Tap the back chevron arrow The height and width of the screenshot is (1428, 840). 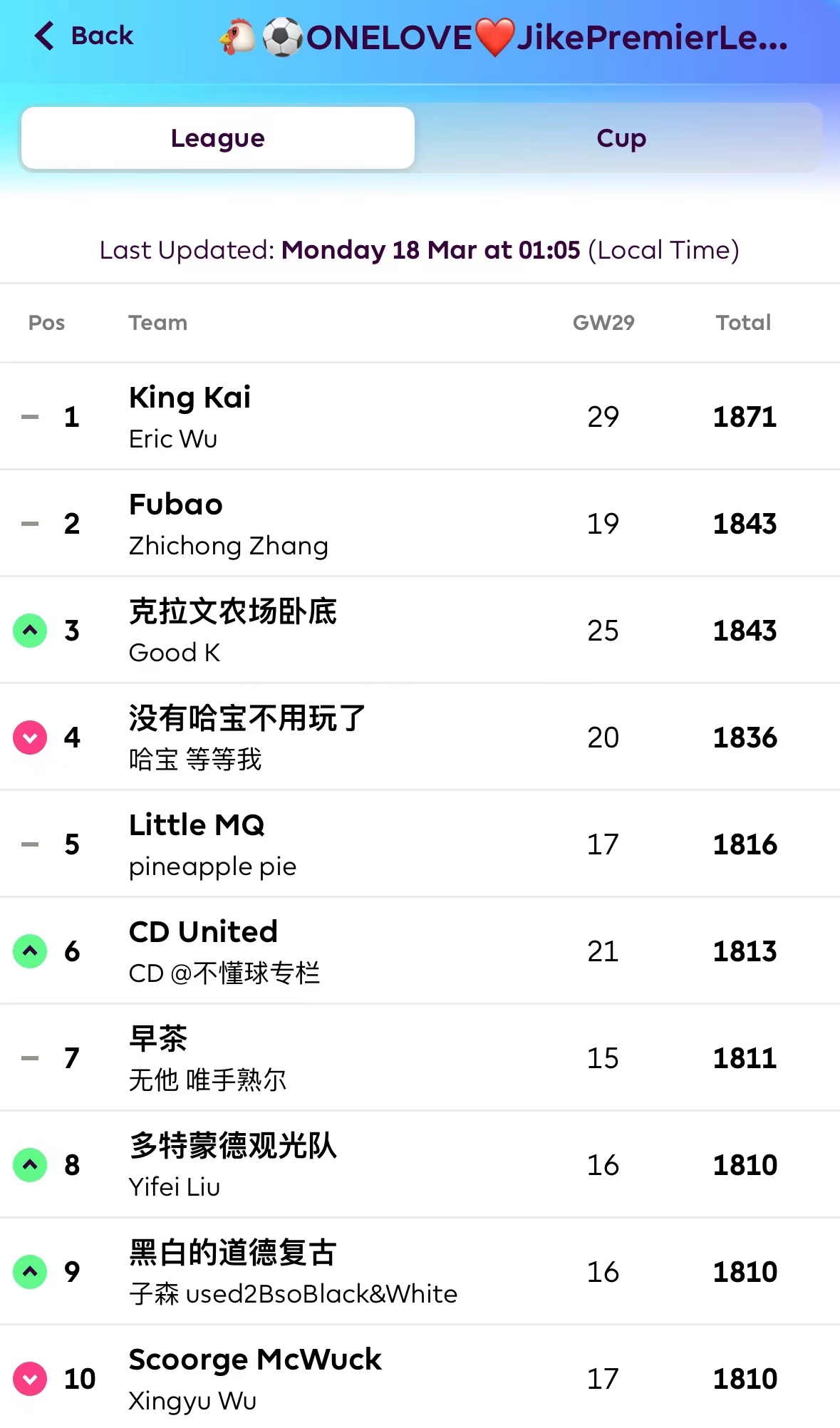[x=44, y=36]
